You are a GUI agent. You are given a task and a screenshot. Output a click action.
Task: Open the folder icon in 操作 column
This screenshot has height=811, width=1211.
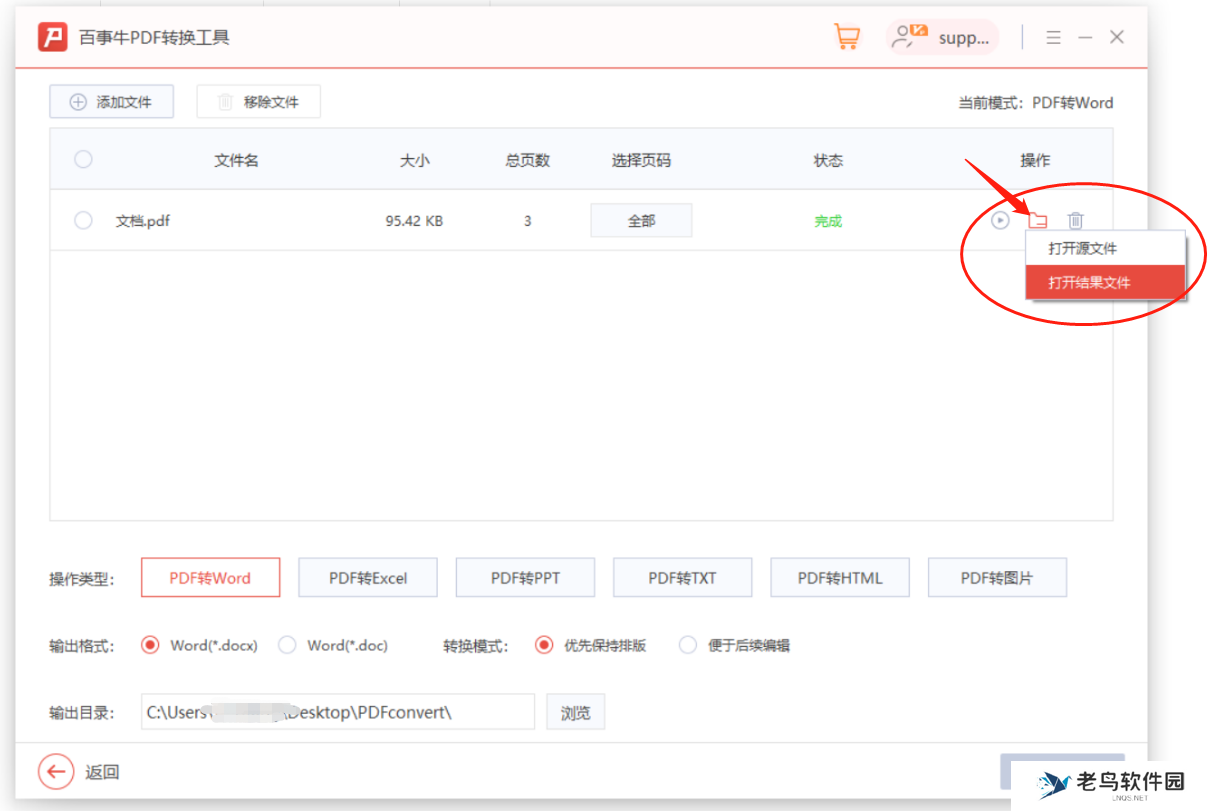[1038, 220]
